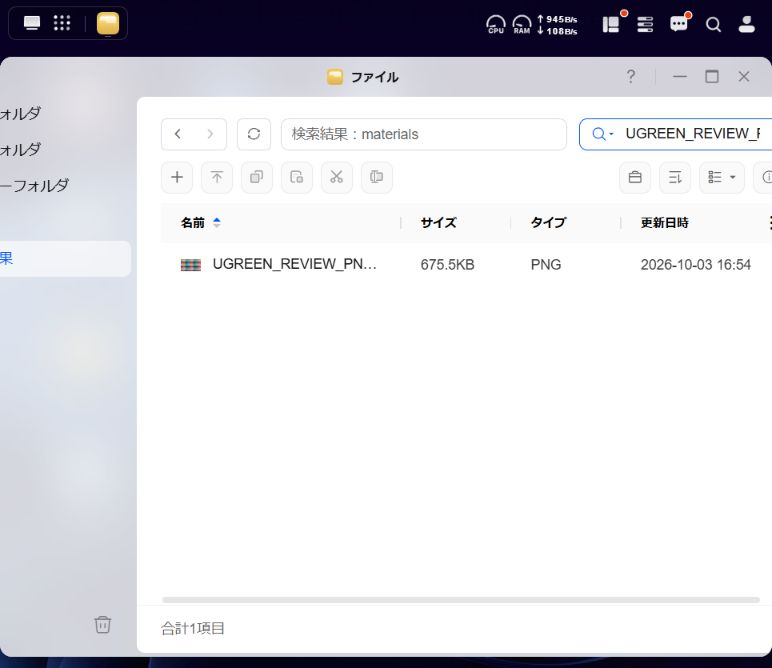Select the Files app in the top bar

click(108, 24)
